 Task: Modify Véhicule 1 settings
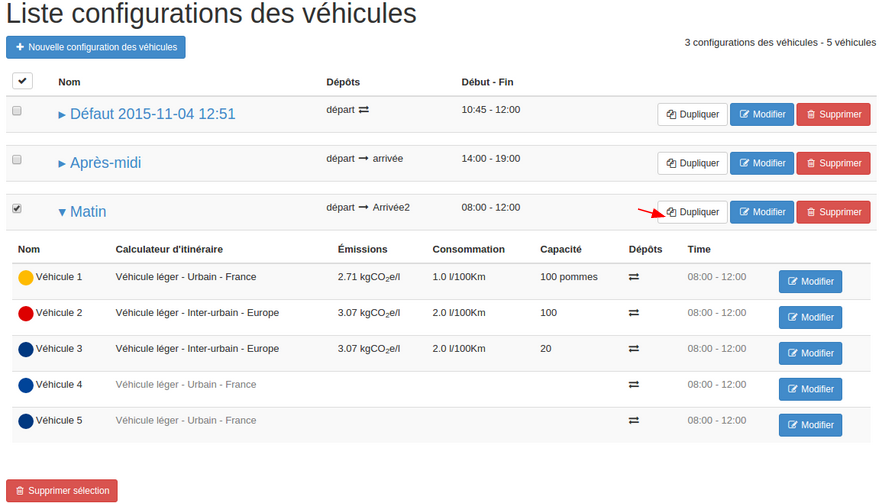coord(810,281)
